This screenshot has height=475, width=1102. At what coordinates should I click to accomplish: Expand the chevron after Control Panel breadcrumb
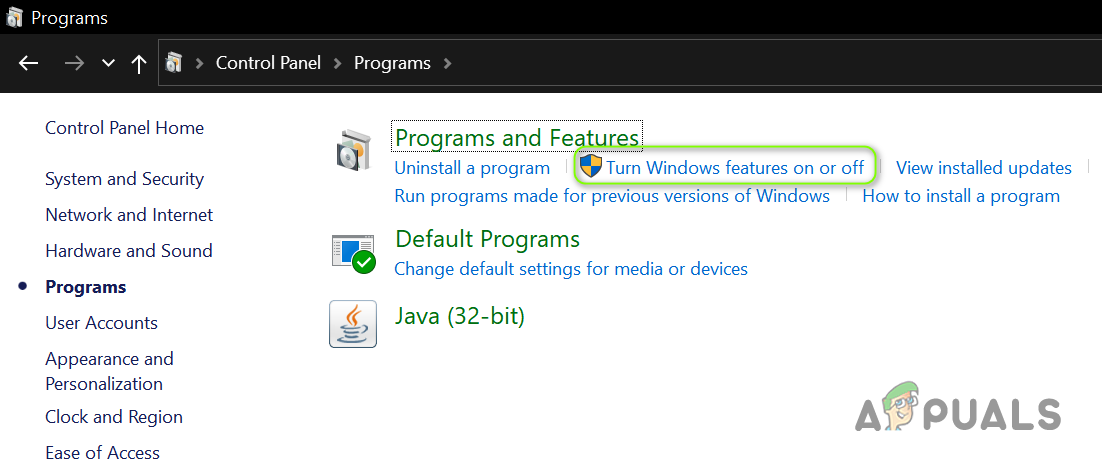click(339, 63)
